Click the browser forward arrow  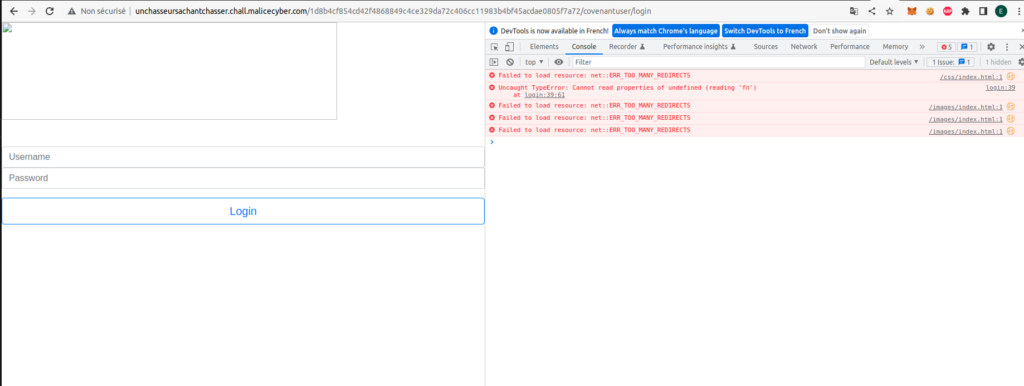31,11
